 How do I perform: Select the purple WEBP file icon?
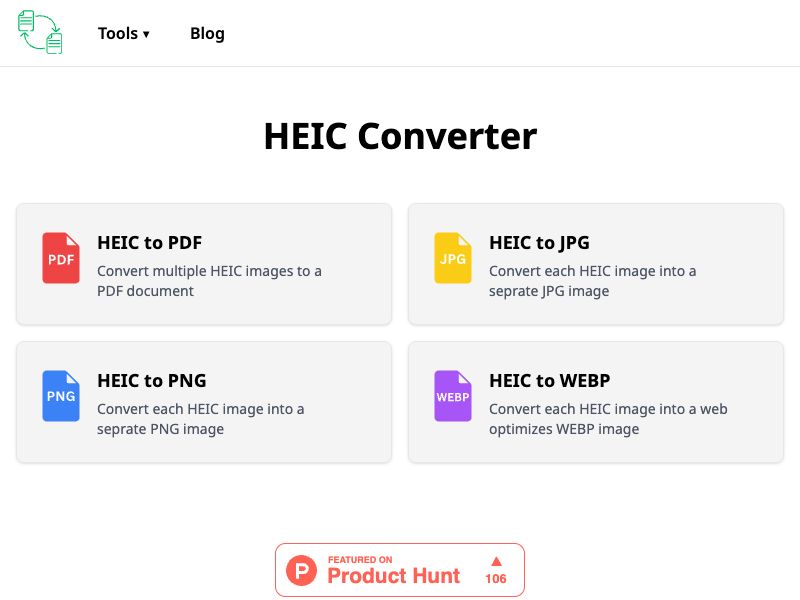pos(452,396)
